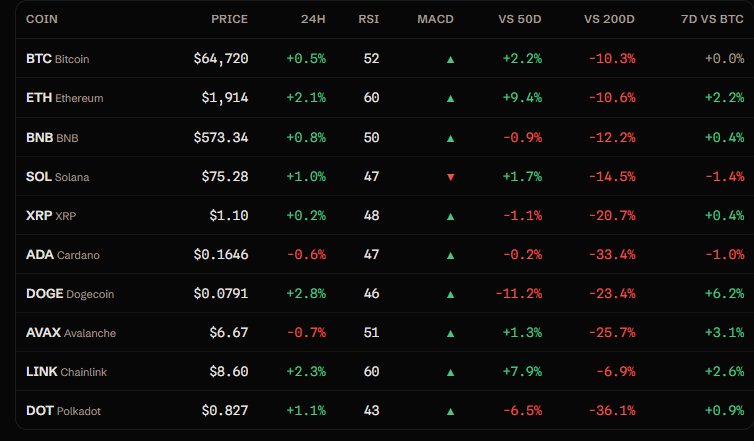Click the -6.5% Polkadot VS 50D value
Viewport: 754px width, 441px height.
coord(522,411)
